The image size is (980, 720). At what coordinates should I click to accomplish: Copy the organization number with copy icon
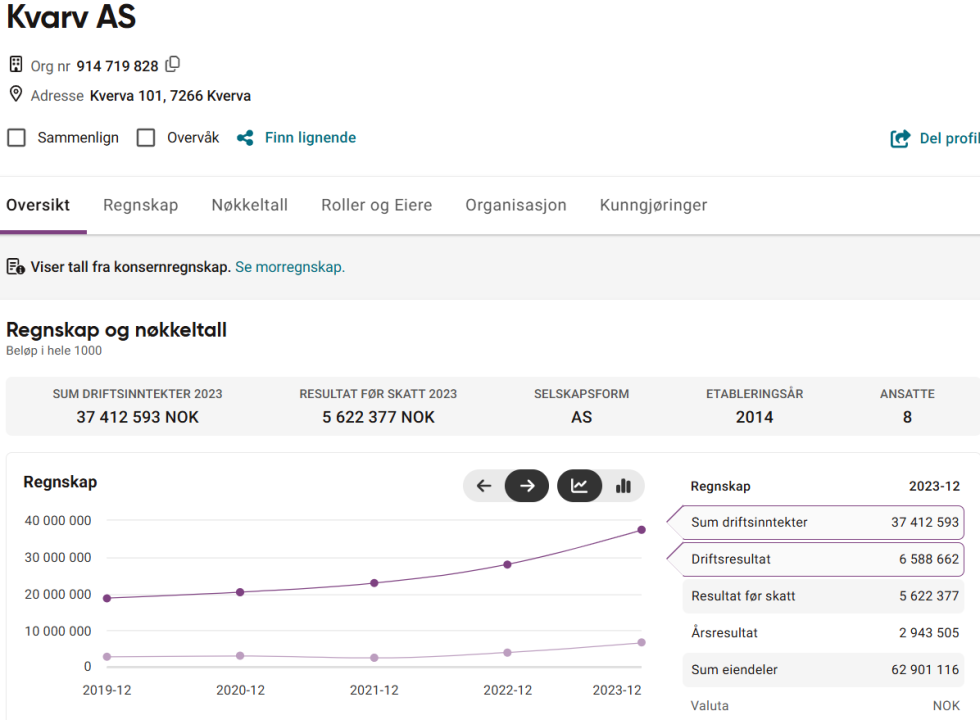(x=173, y=65)
